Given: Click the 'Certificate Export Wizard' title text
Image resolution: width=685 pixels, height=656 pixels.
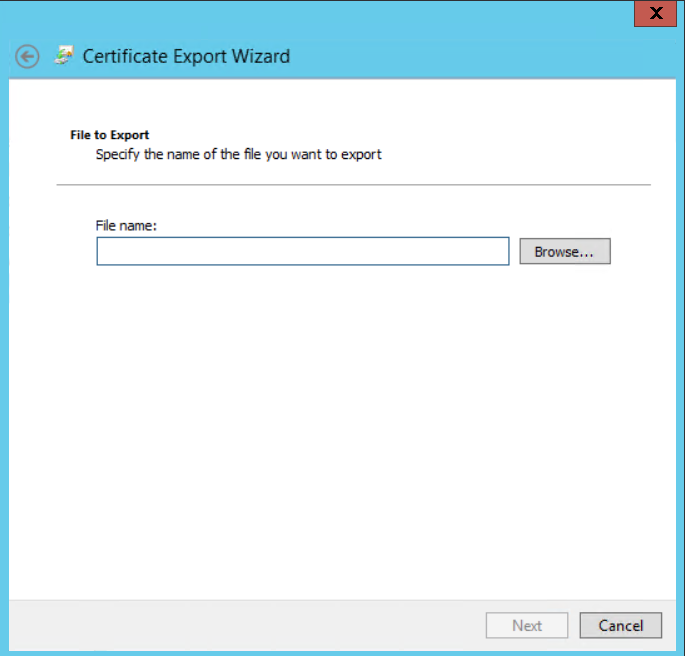Looking at the screenshot, I should point(186,56).
